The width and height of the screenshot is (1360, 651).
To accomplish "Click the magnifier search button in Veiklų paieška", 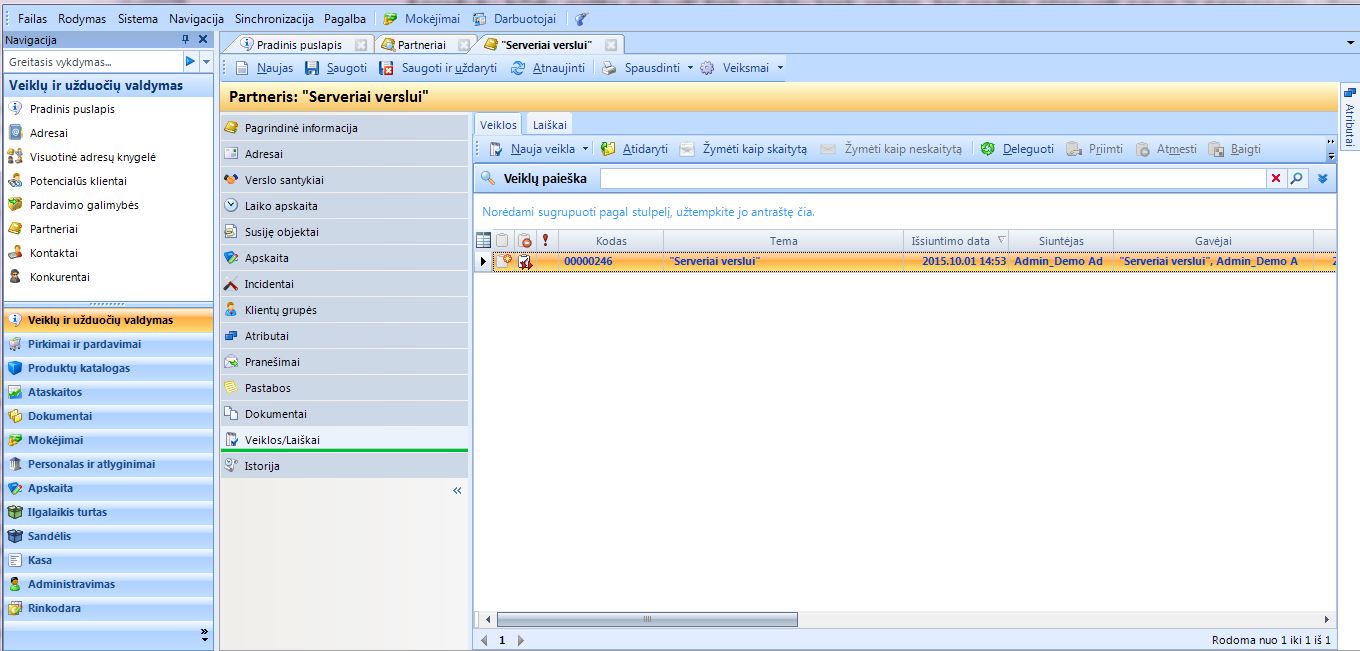I will pos(1297,178).
